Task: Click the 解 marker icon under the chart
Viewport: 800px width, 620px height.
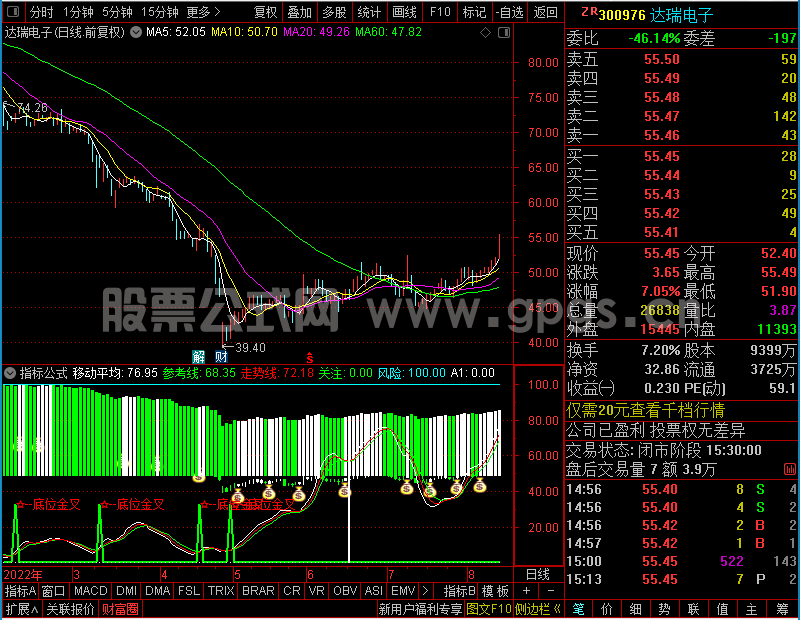Action: [198, 356]
